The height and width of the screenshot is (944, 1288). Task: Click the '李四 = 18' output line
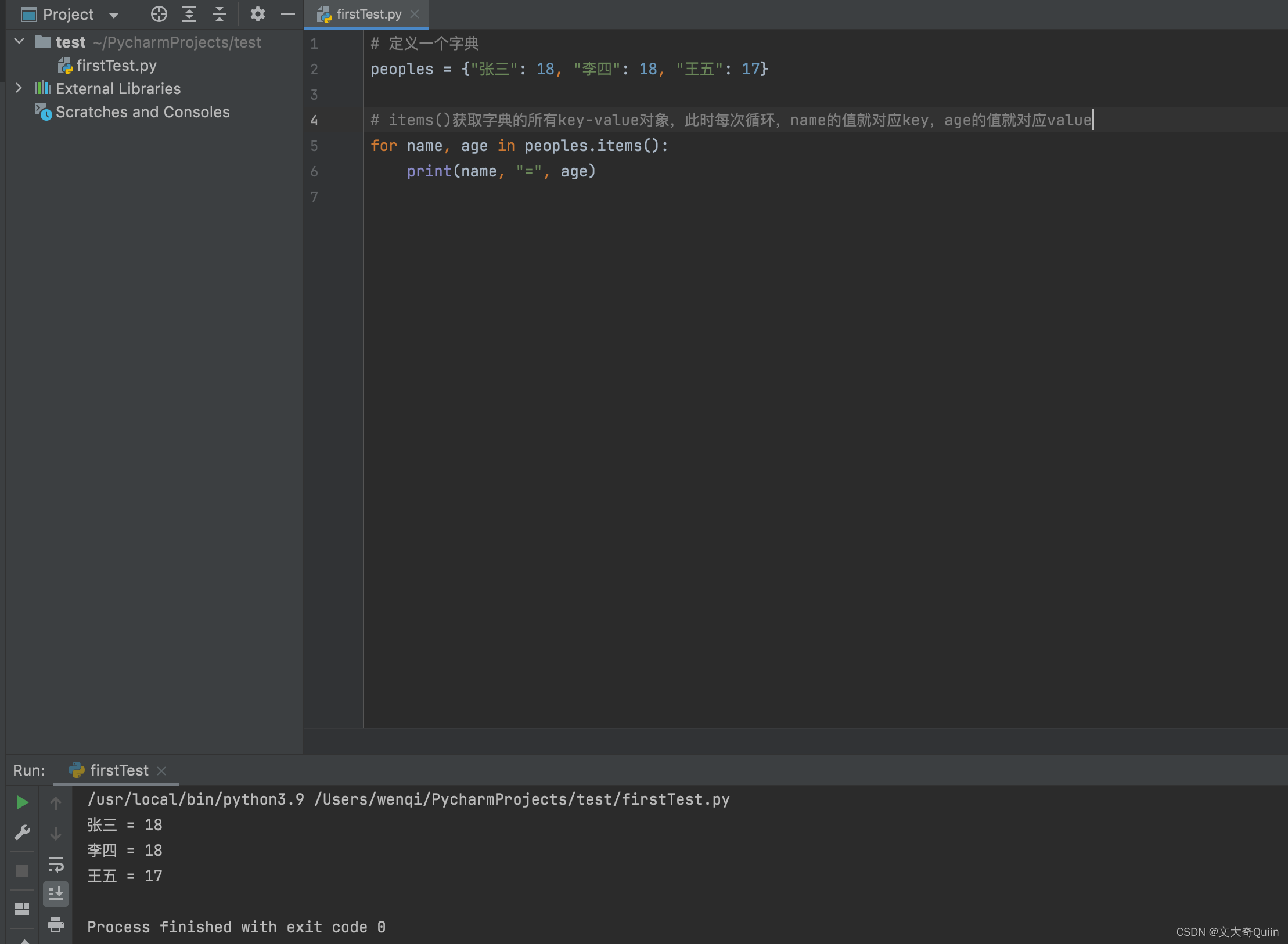coord(125,851)
